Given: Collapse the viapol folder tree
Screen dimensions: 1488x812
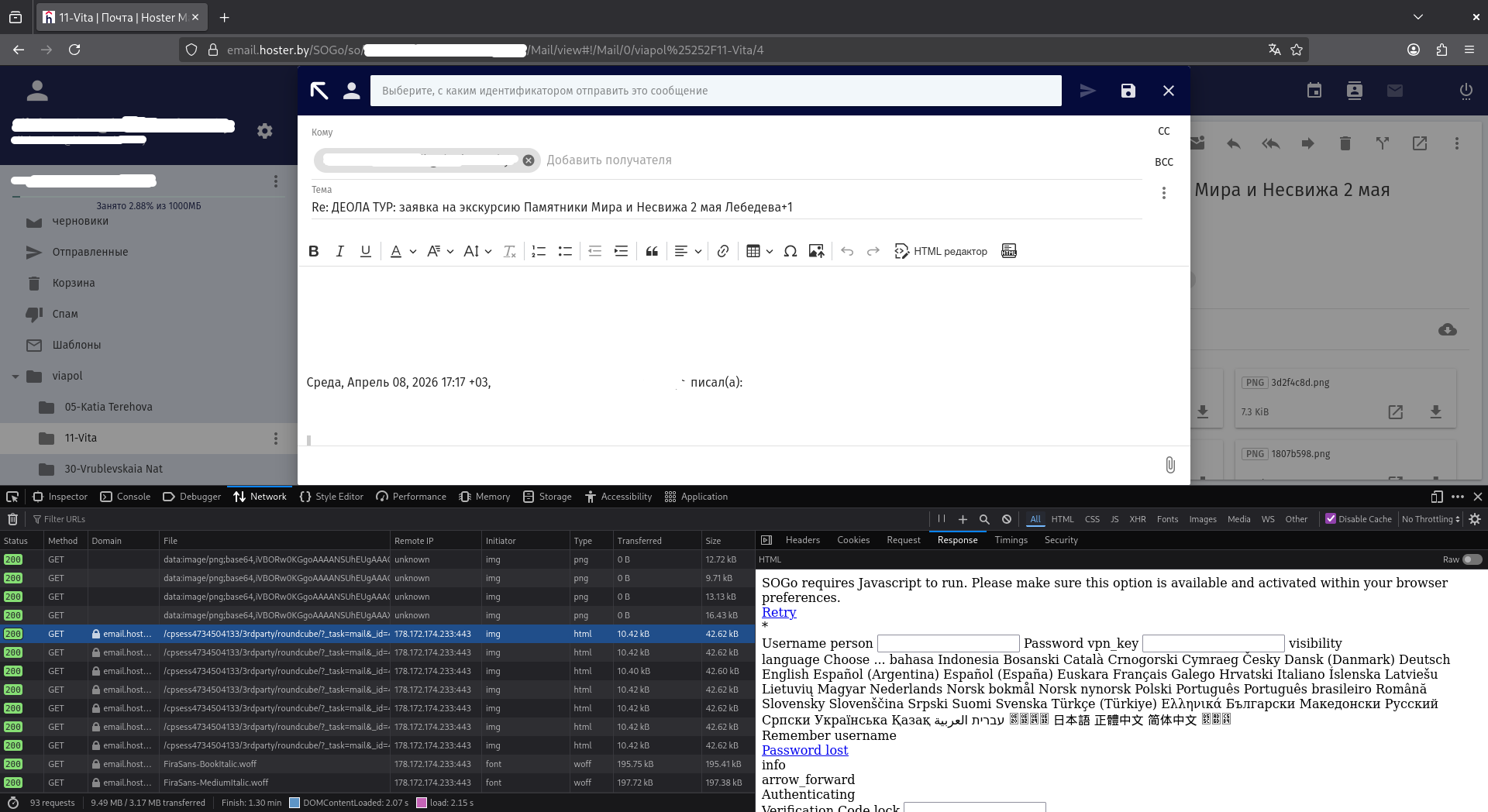Looking at the screenshot, I should pos(15,377).
